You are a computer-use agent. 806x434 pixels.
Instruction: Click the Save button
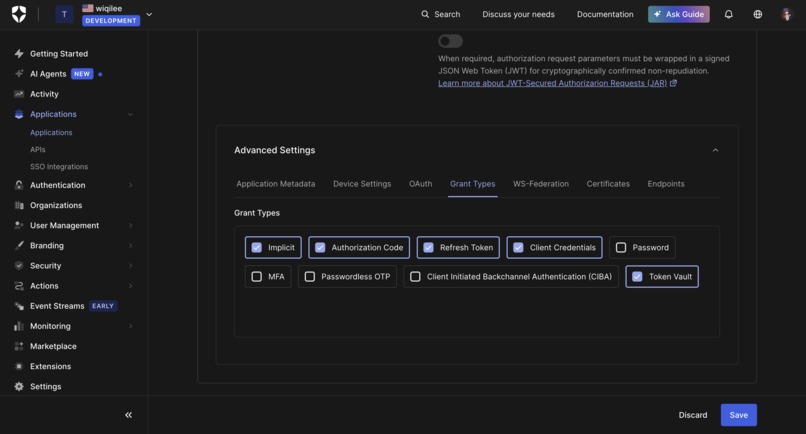coord(739,415)
